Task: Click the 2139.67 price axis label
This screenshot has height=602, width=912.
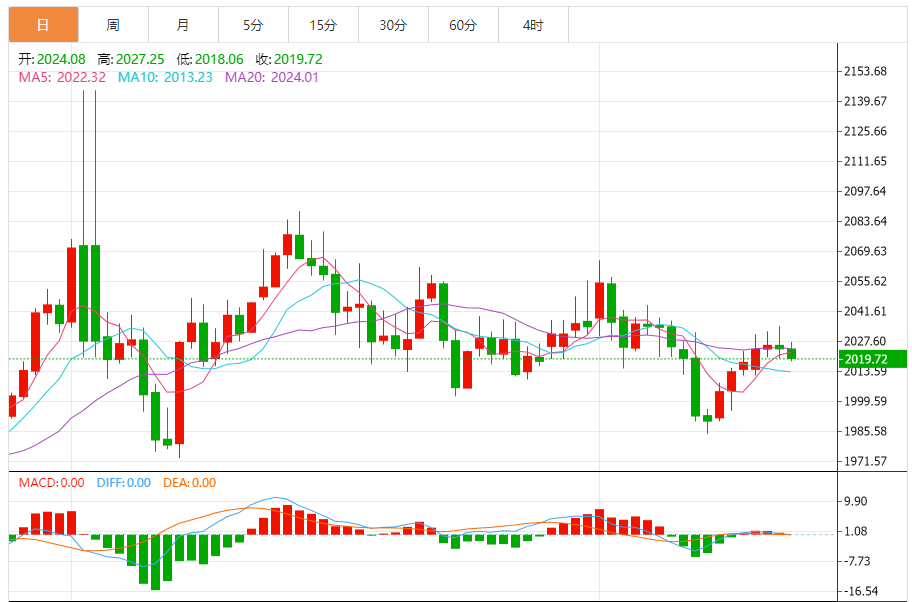Action: pyautogui.click(x=865, y=101)
